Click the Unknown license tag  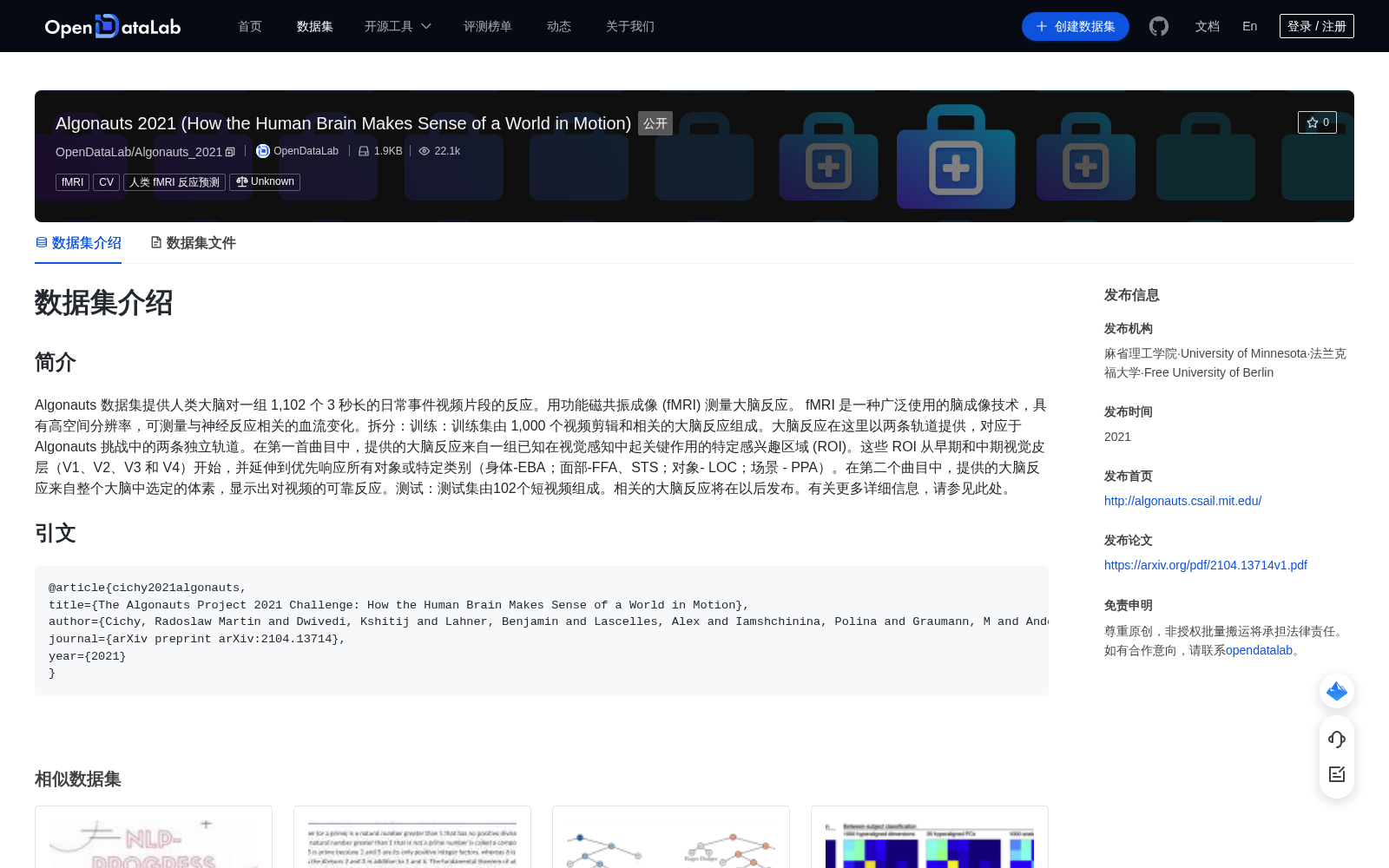click(265, 182)
